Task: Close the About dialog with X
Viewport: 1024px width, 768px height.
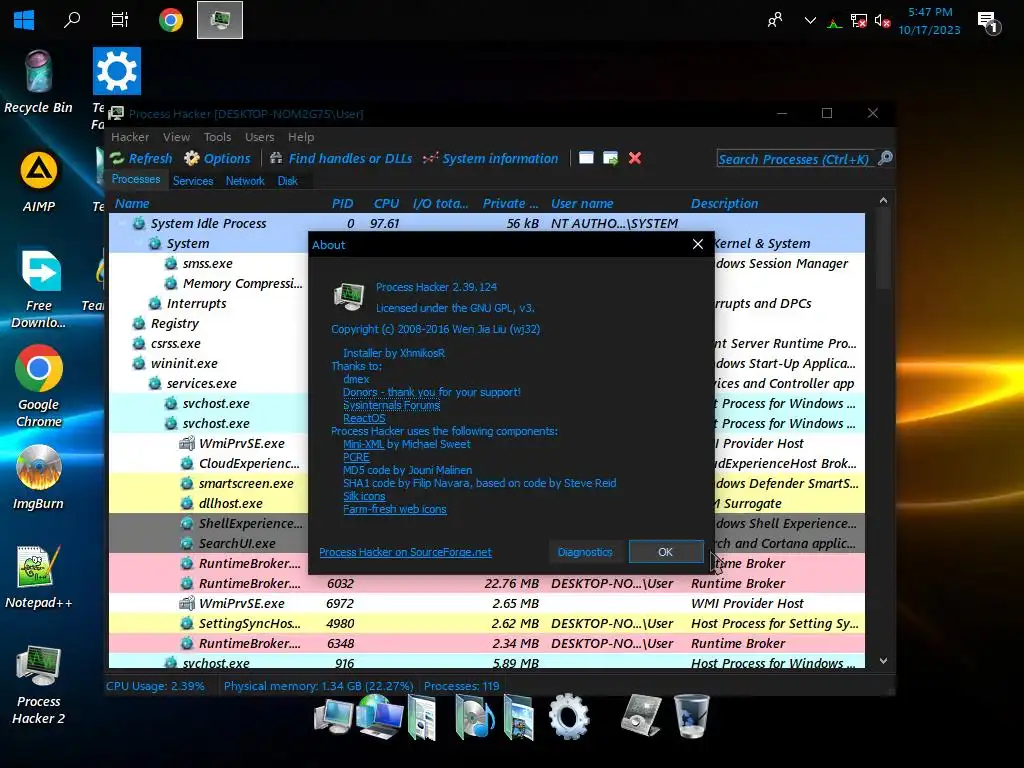Action: pyautogui.click(x=697, y=244)
